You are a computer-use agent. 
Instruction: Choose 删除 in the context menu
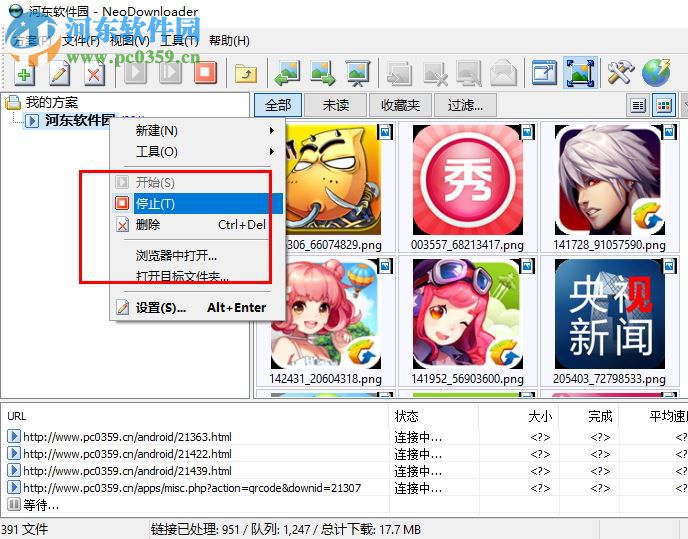197,224
